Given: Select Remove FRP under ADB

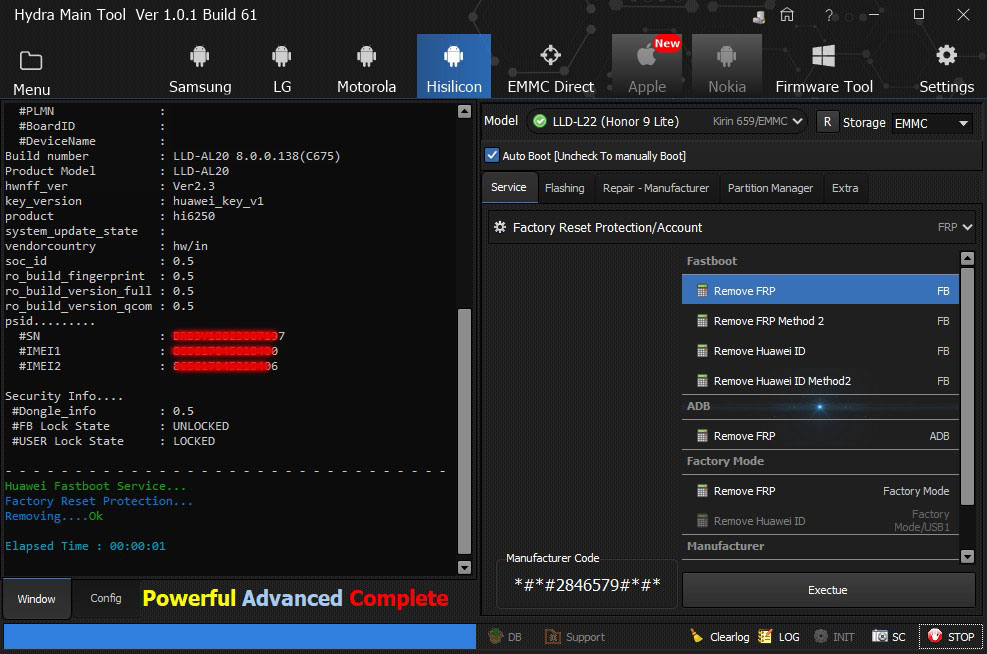Looking at the screenshot, I should [820, 436].
